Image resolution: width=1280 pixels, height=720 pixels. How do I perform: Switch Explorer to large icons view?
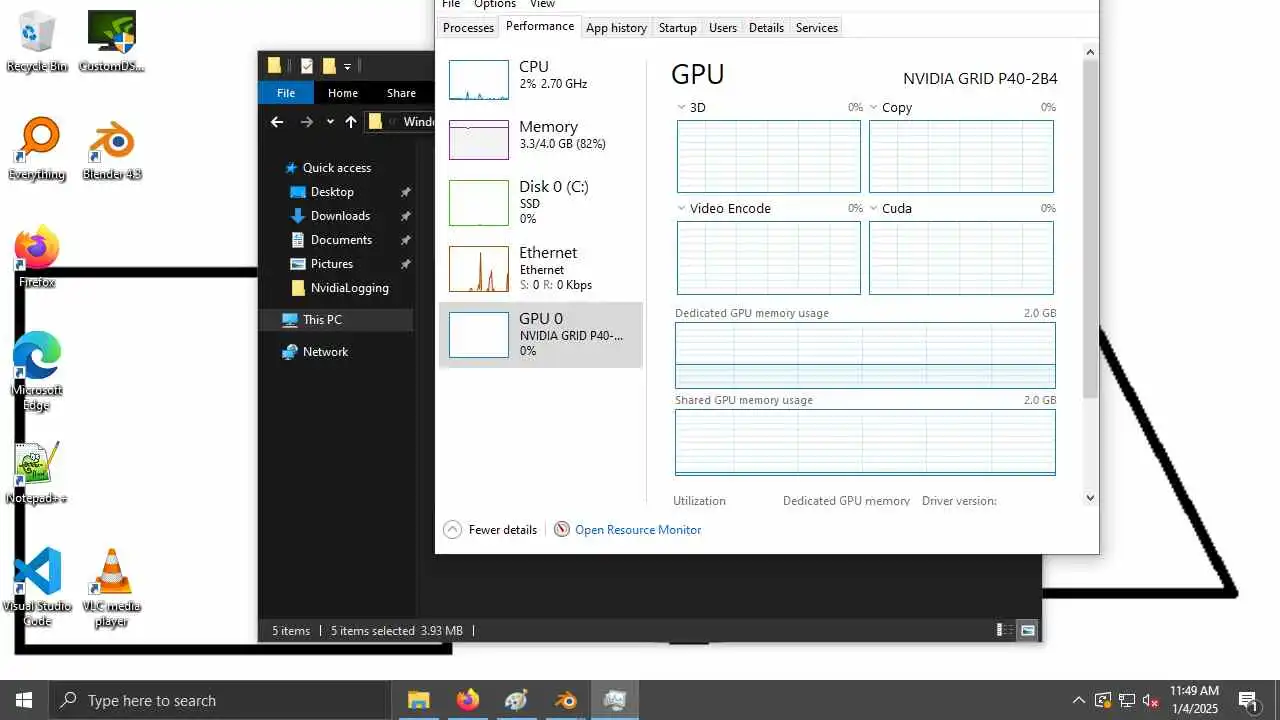pyautogui.click(x=1027, y=630)
